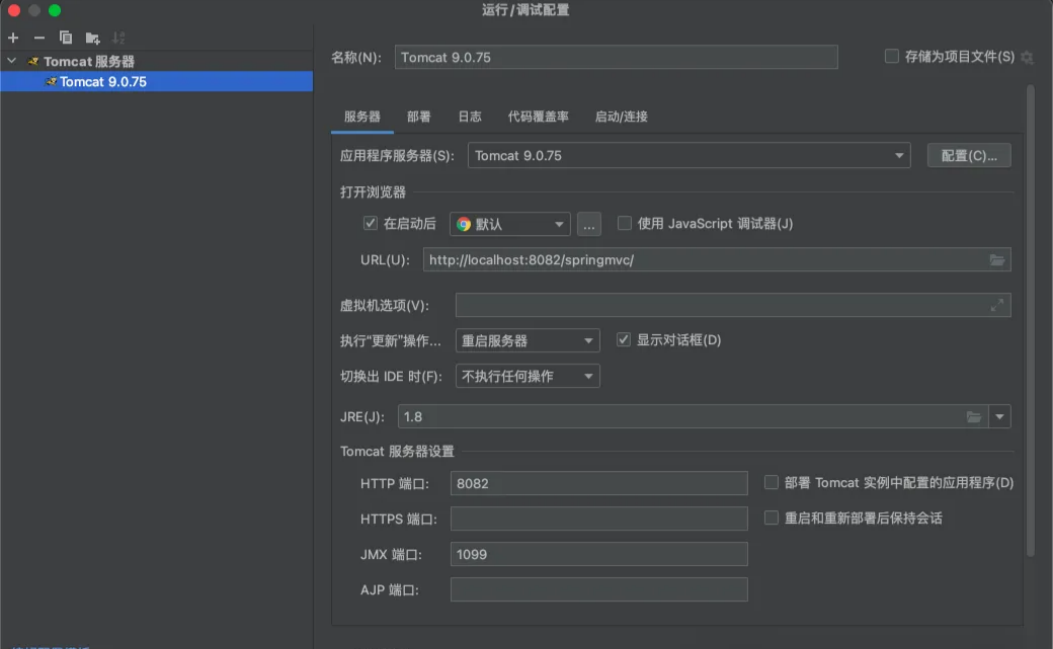This screenshot has width=1053, height=649.
Task: Click the HTTPS 端口 field
Action: coord(599,519)
